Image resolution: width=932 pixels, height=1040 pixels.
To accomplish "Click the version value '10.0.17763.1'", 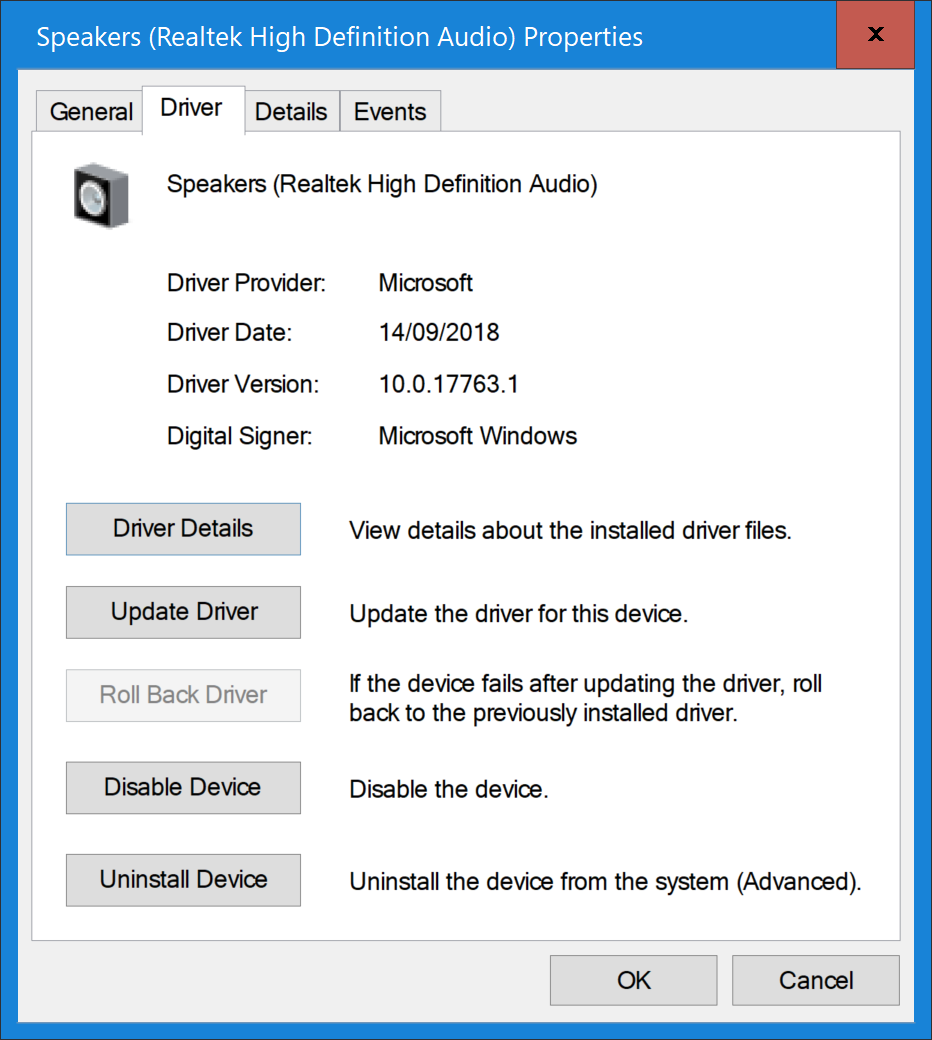I will coord(448,384).
